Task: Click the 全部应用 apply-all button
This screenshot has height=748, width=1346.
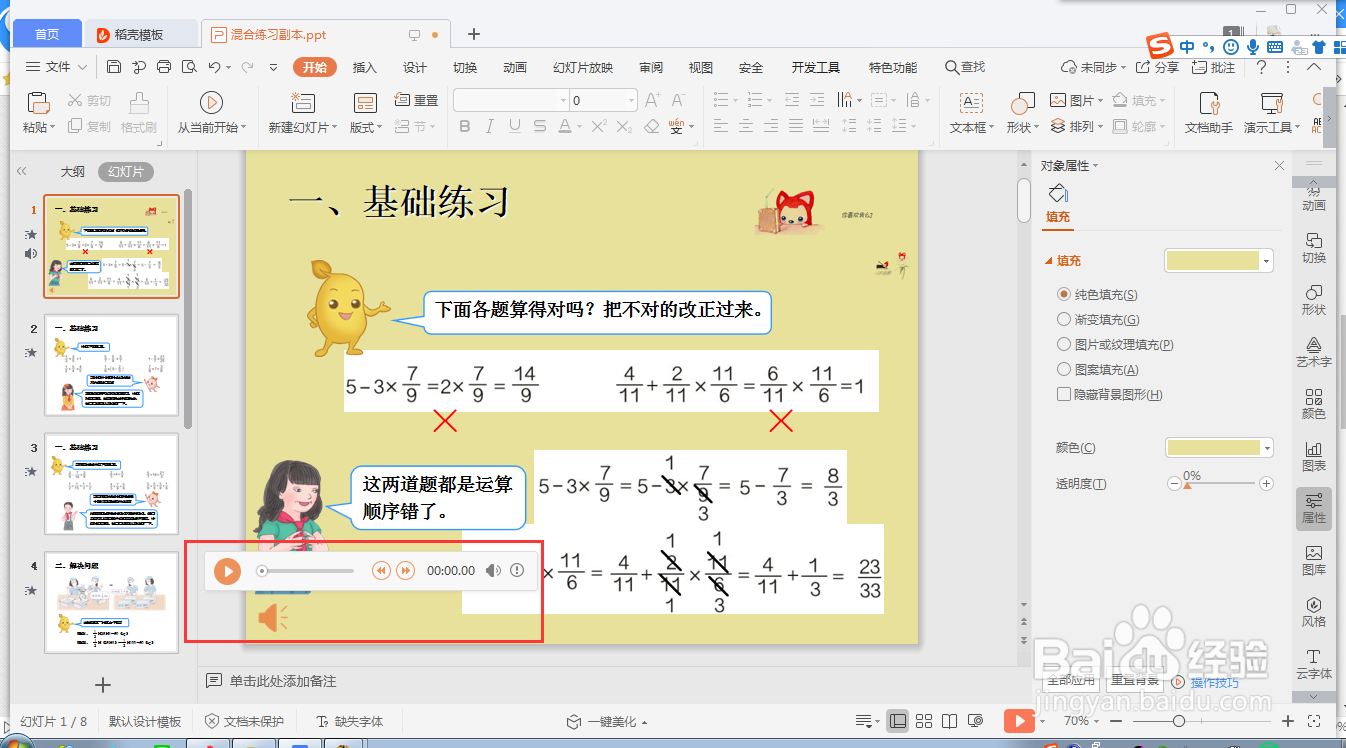Action: tap(1069, 681)
